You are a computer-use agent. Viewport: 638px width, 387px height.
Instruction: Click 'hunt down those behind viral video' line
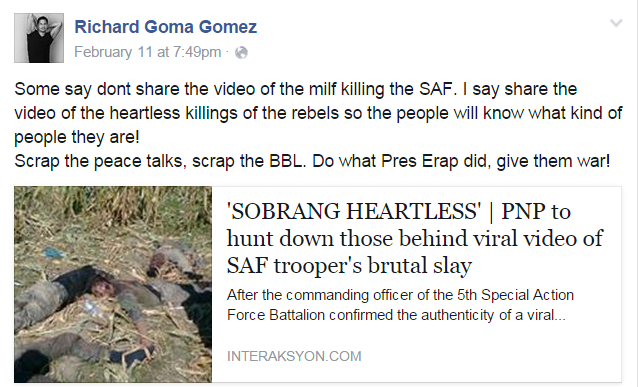pos(415,238)
